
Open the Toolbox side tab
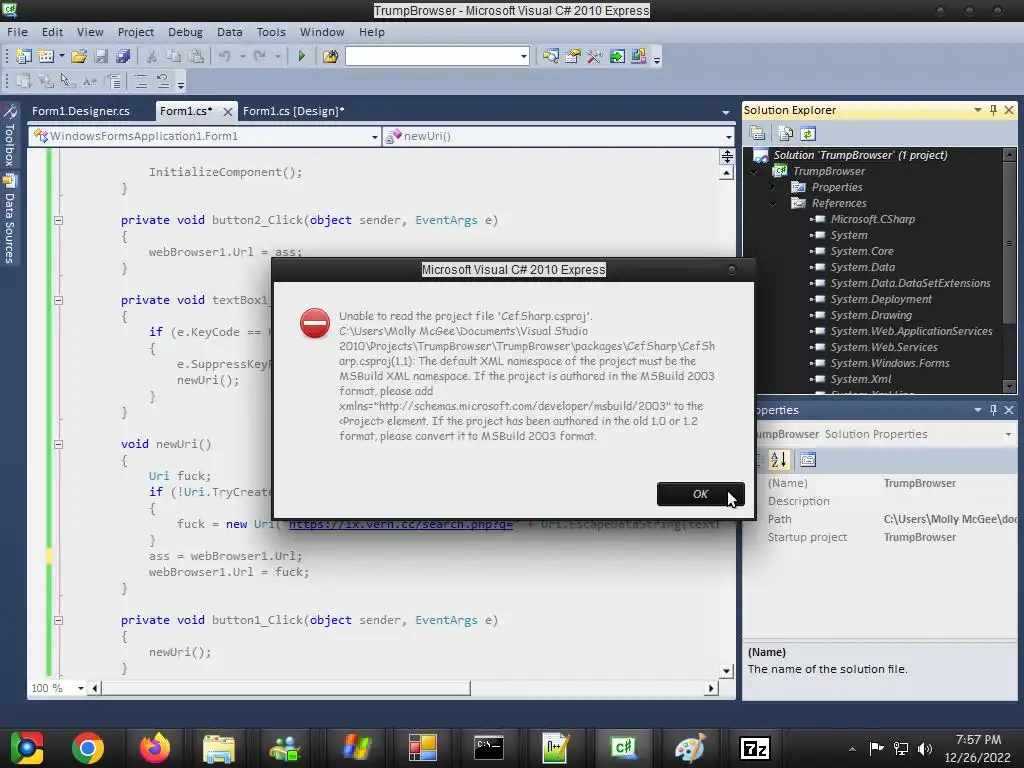(9, 136)
